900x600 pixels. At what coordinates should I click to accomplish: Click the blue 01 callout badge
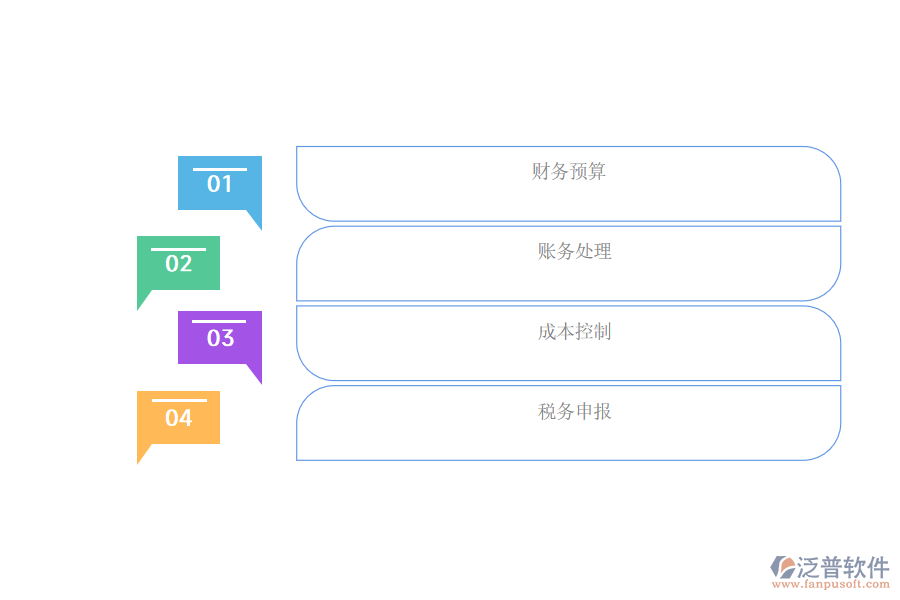(220, 184)
